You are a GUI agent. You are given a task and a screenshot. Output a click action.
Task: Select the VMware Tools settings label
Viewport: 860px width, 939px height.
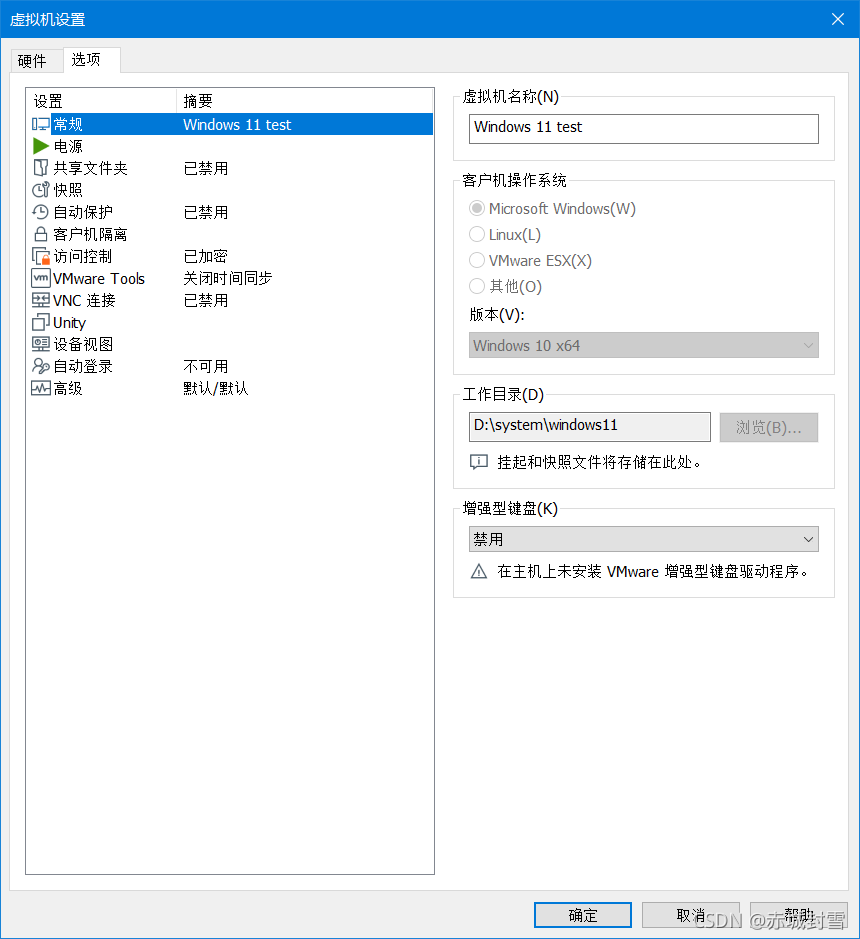99,278
